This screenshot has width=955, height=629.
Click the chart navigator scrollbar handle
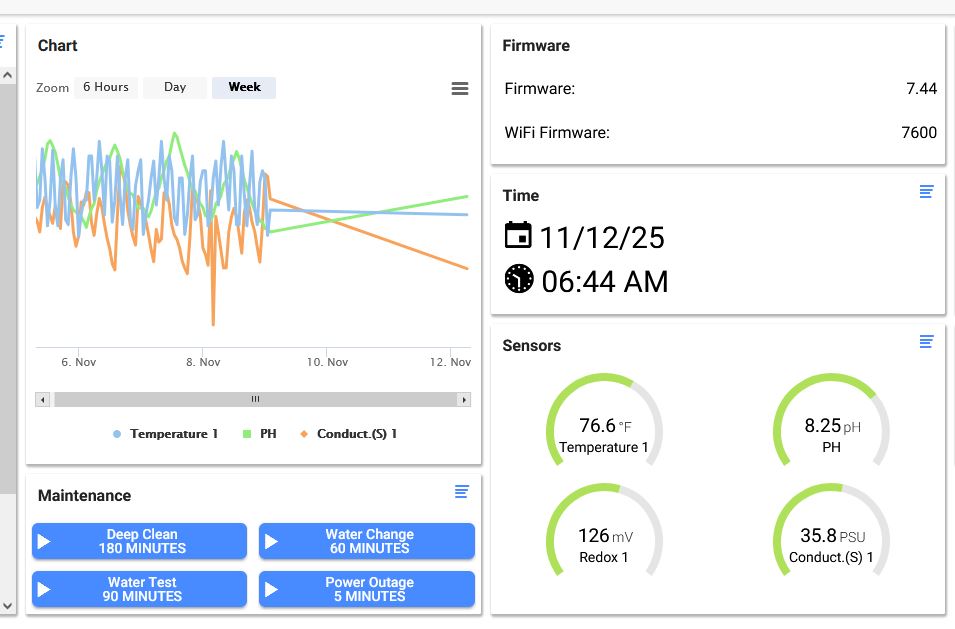(256, 399)
